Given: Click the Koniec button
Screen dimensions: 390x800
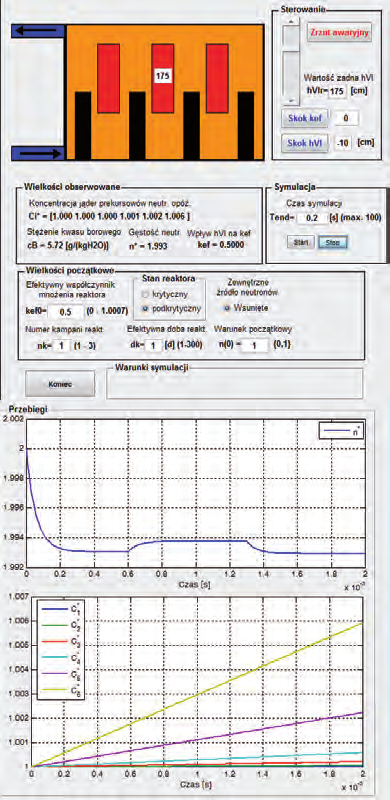Looking at the screenshot, I should (x=60, y=384).
